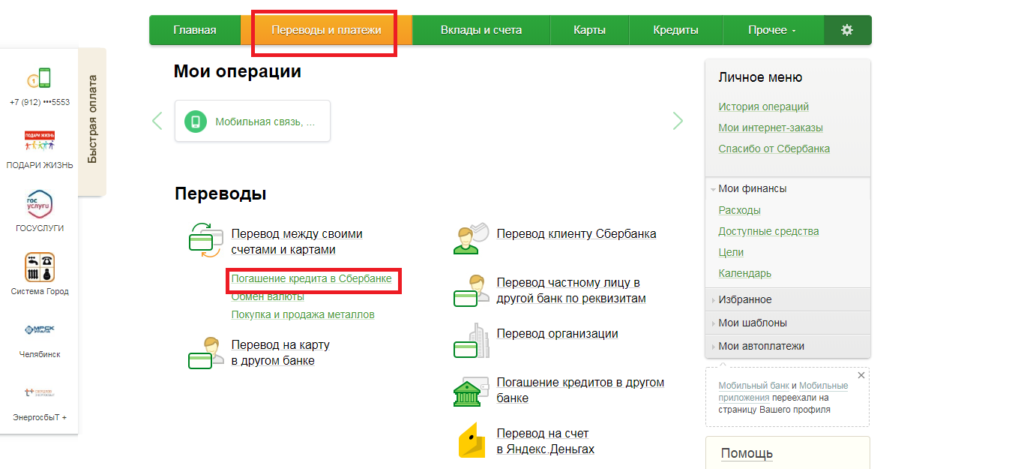The image size is (1024, 469).
Task: Close the mobile bank notification box
Action: pos(861,375)
